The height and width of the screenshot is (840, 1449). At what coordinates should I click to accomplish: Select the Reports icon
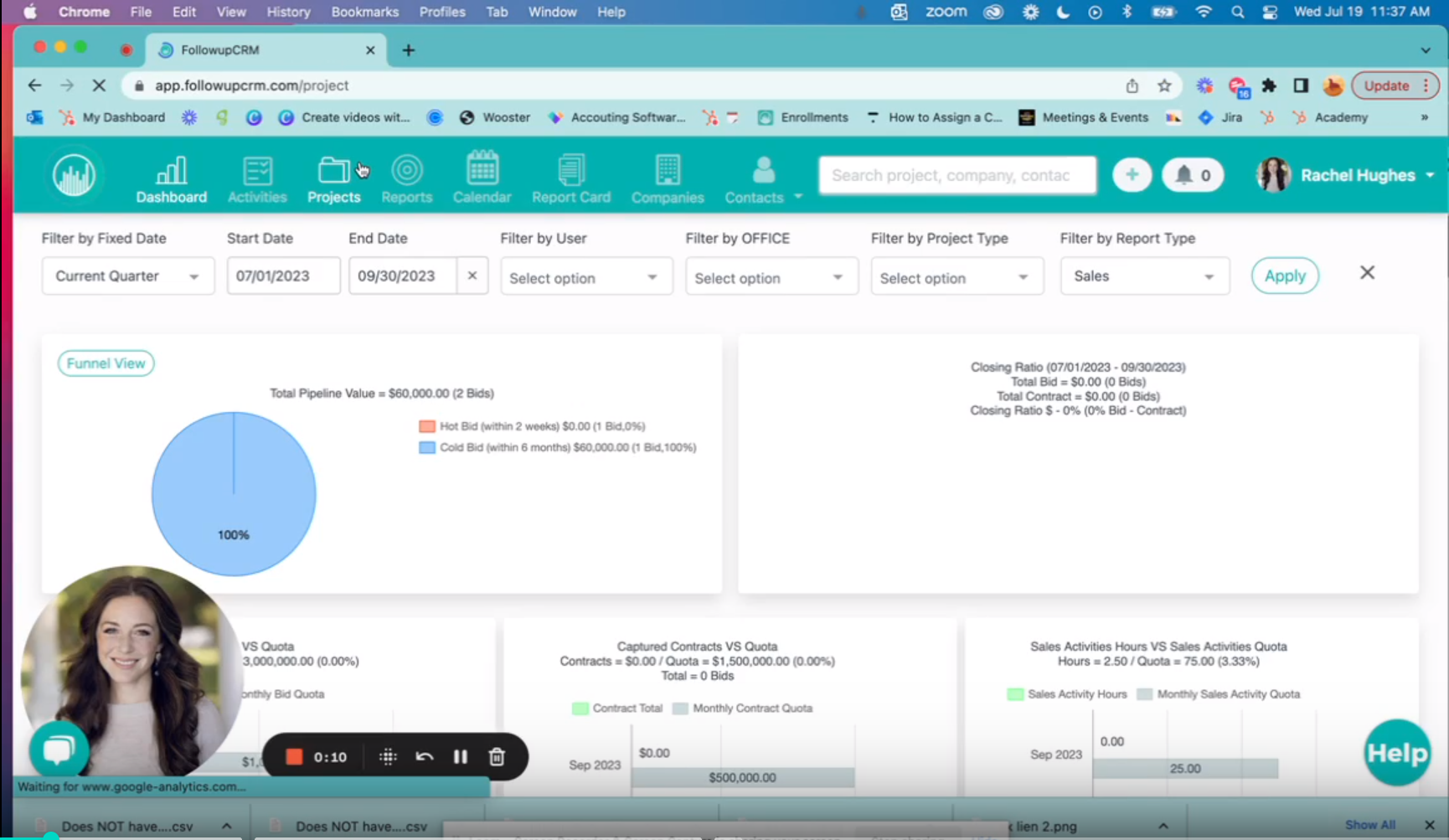tap(407, 177)
